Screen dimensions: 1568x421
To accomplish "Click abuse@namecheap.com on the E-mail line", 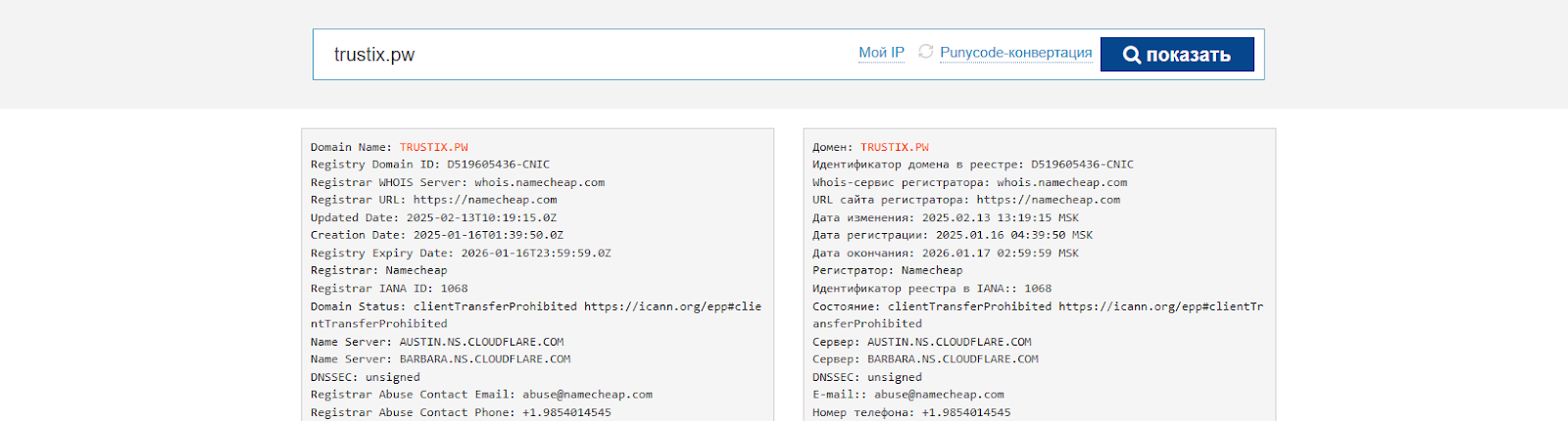I will pos(939,395).
